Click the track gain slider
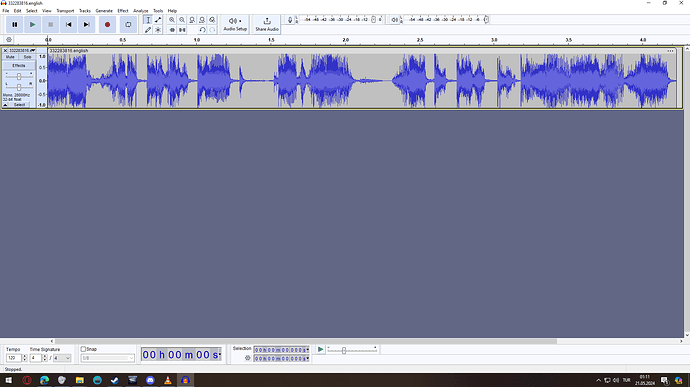 [x=19, y=77]
